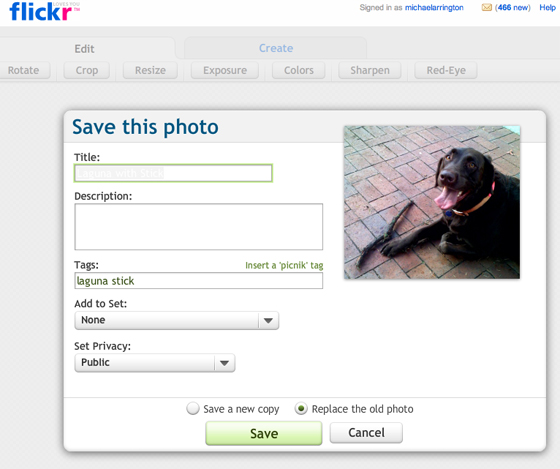Switch to the Create tab

276,48
